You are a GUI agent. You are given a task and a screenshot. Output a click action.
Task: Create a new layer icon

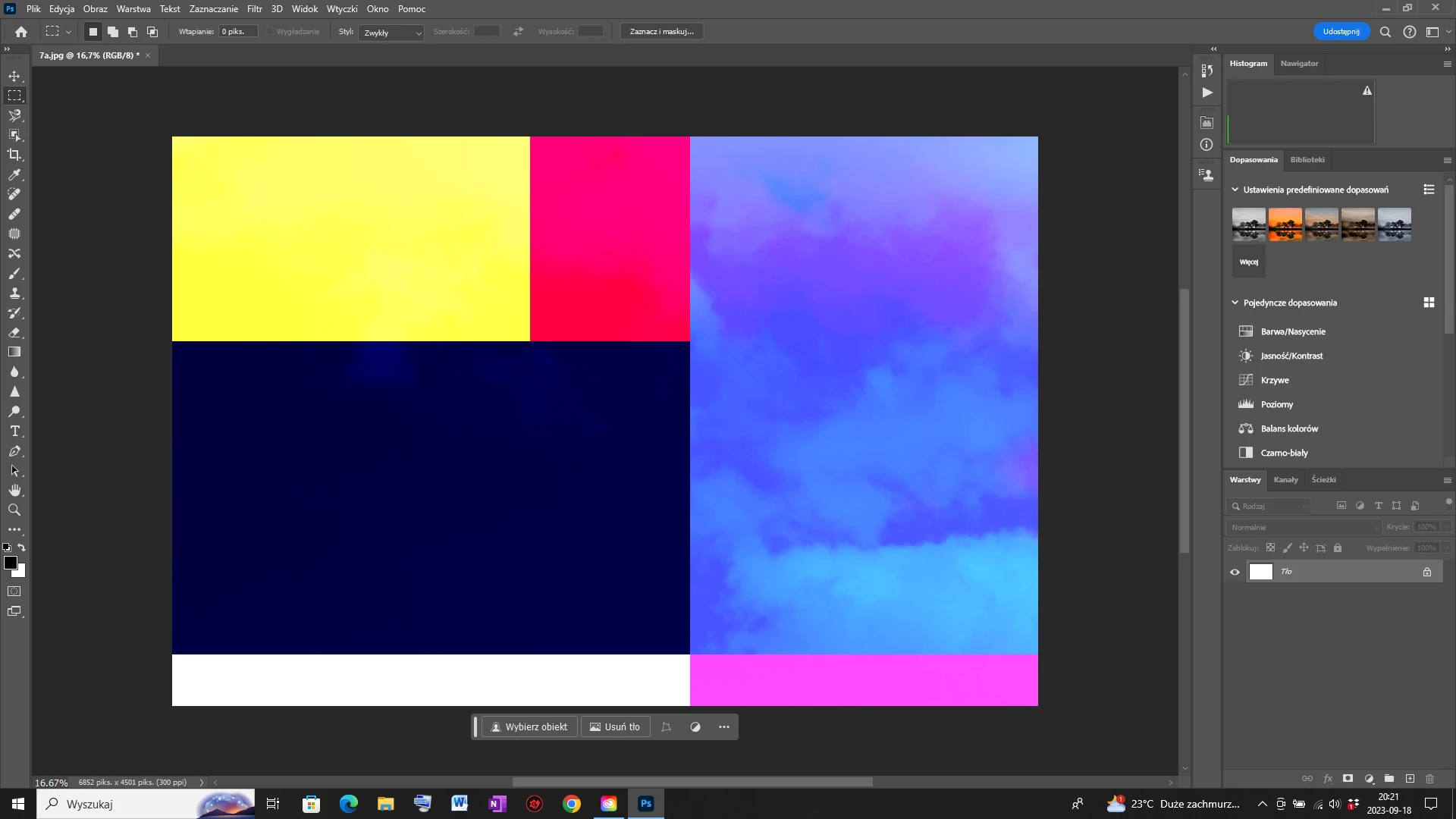1410,779
